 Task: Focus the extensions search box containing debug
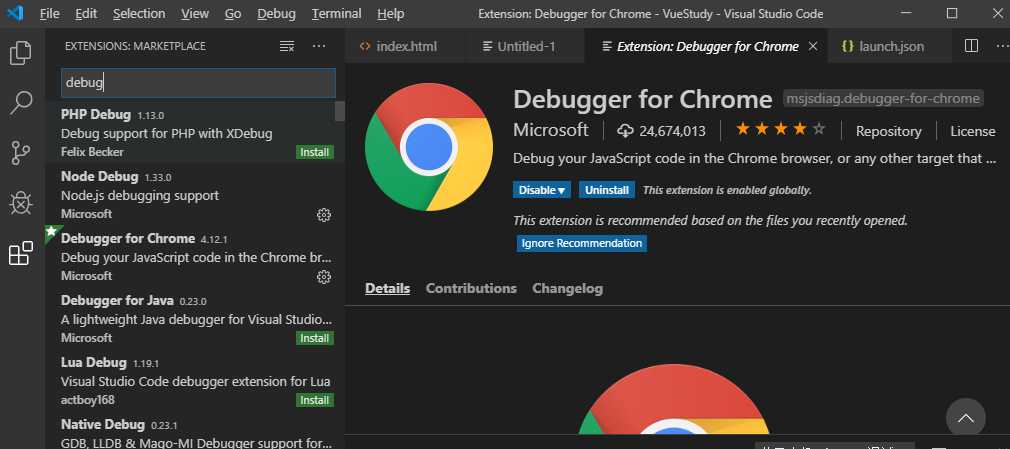198,82
